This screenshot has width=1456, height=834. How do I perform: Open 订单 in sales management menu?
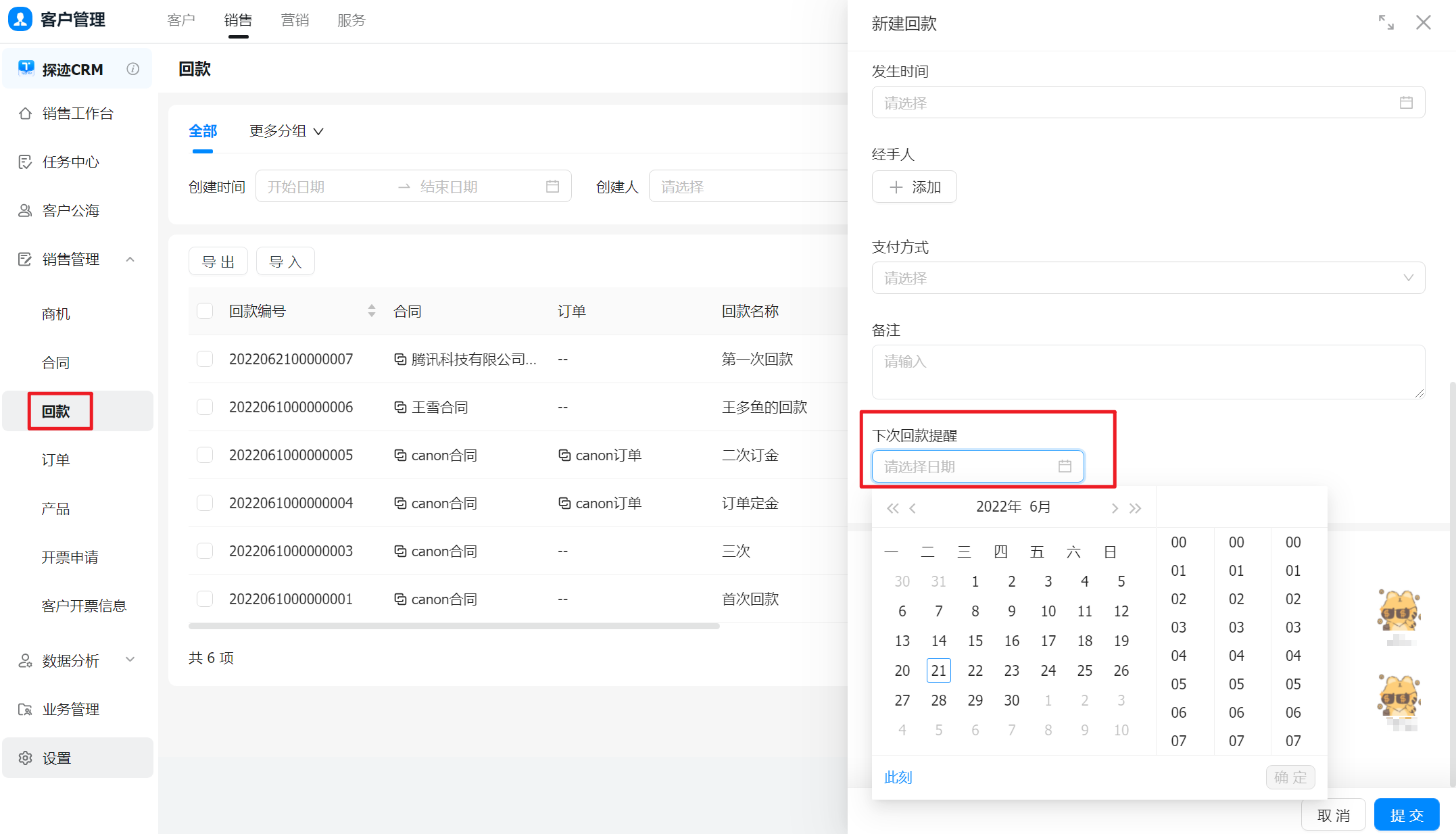(x=56, y=460)
